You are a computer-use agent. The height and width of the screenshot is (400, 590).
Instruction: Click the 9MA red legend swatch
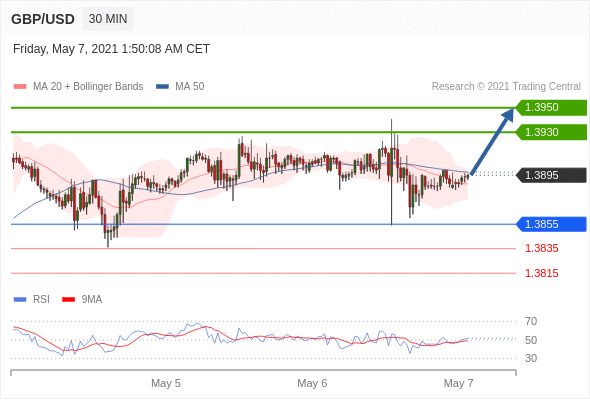68,300
